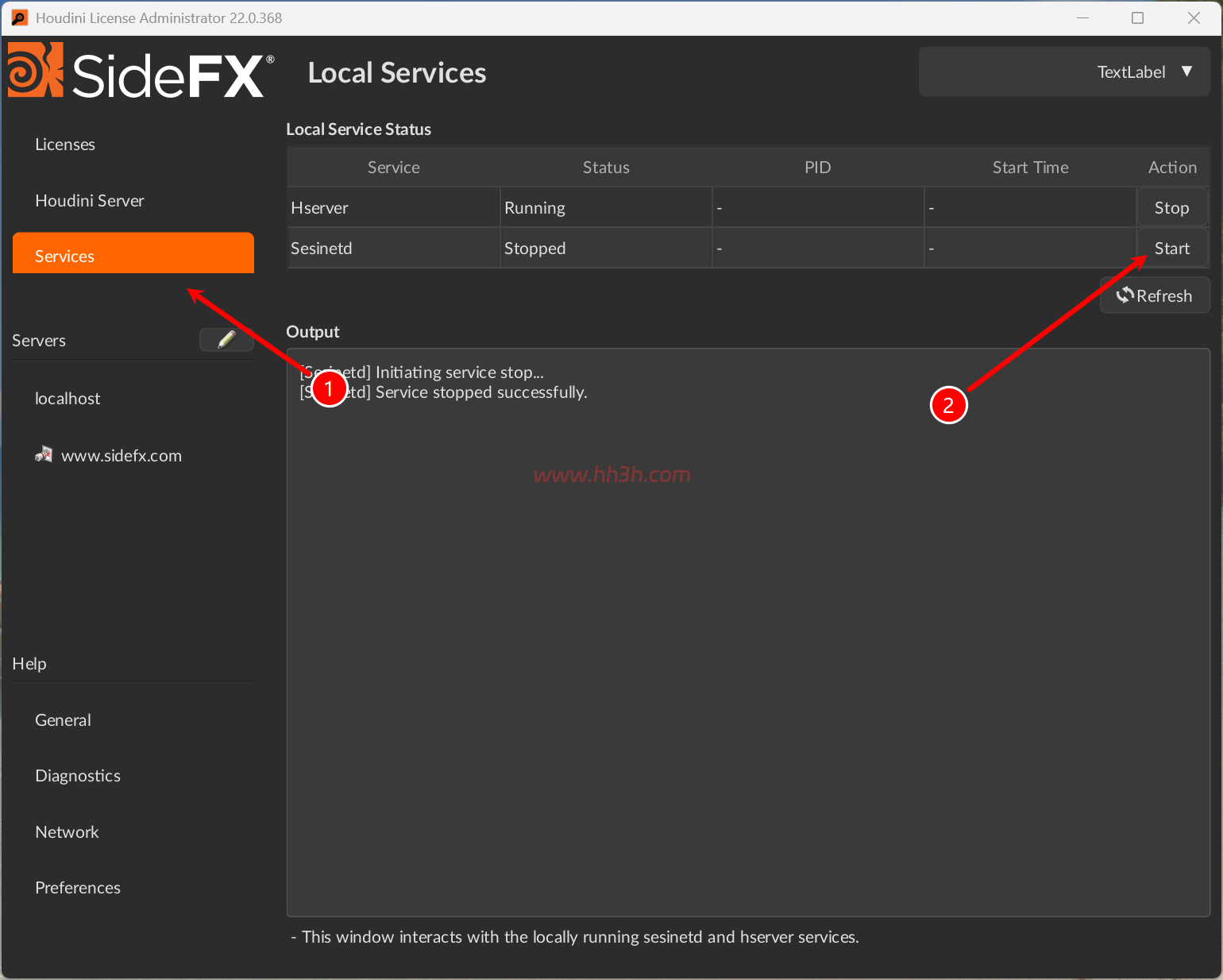
Task: Go to Houdini Server page
Action: pyautogui.click(x=90, y=201)
